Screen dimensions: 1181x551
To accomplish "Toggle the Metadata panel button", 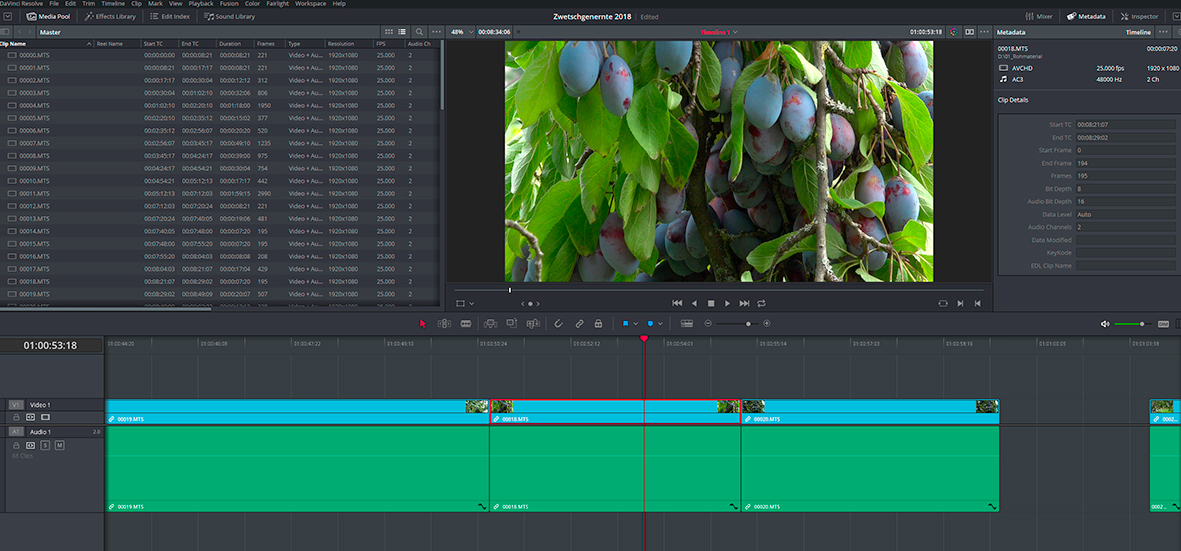I will 1085,16.
